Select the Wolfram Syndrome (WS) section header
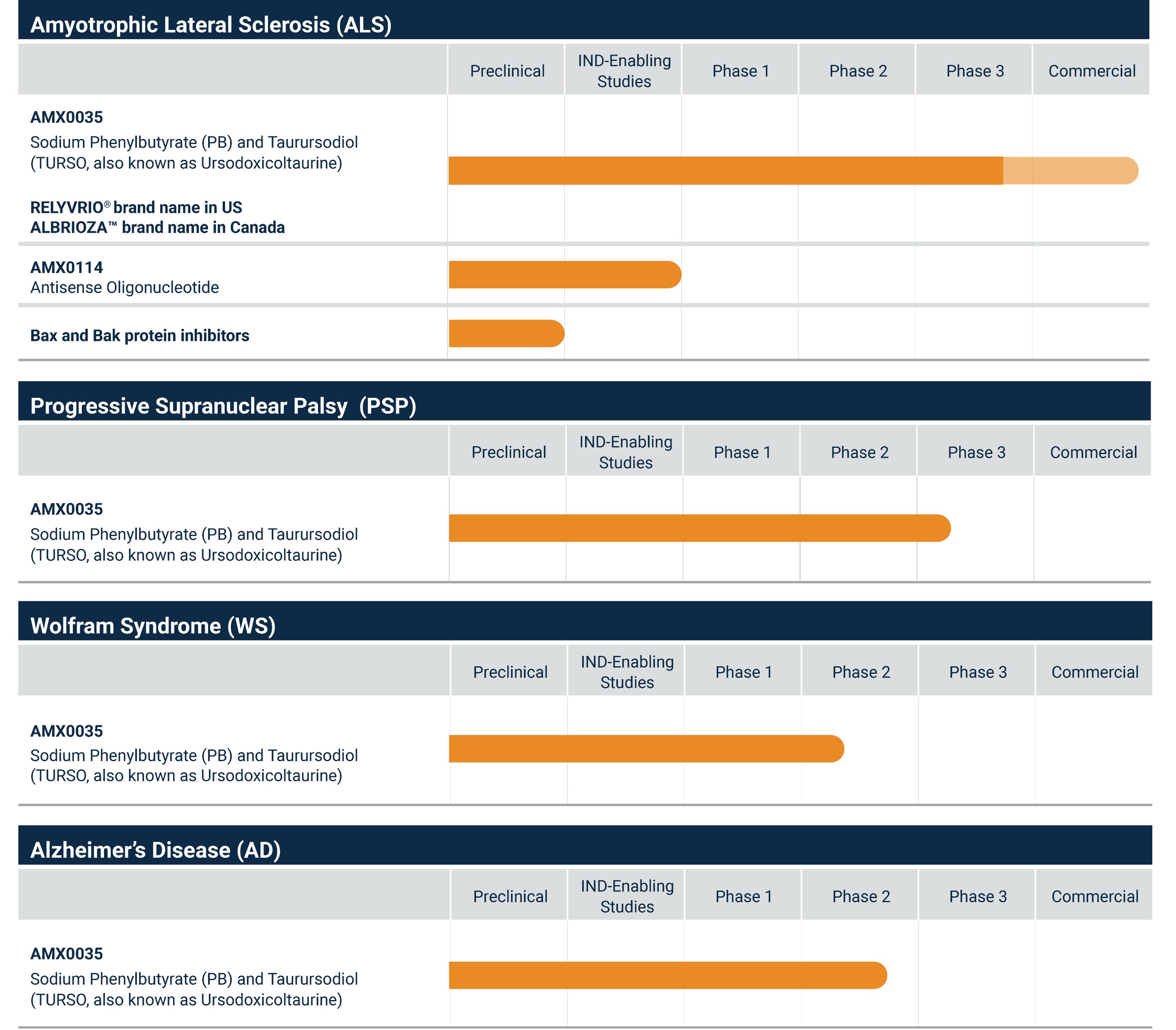1176x1030 pixels. click(x=153, y=625)
